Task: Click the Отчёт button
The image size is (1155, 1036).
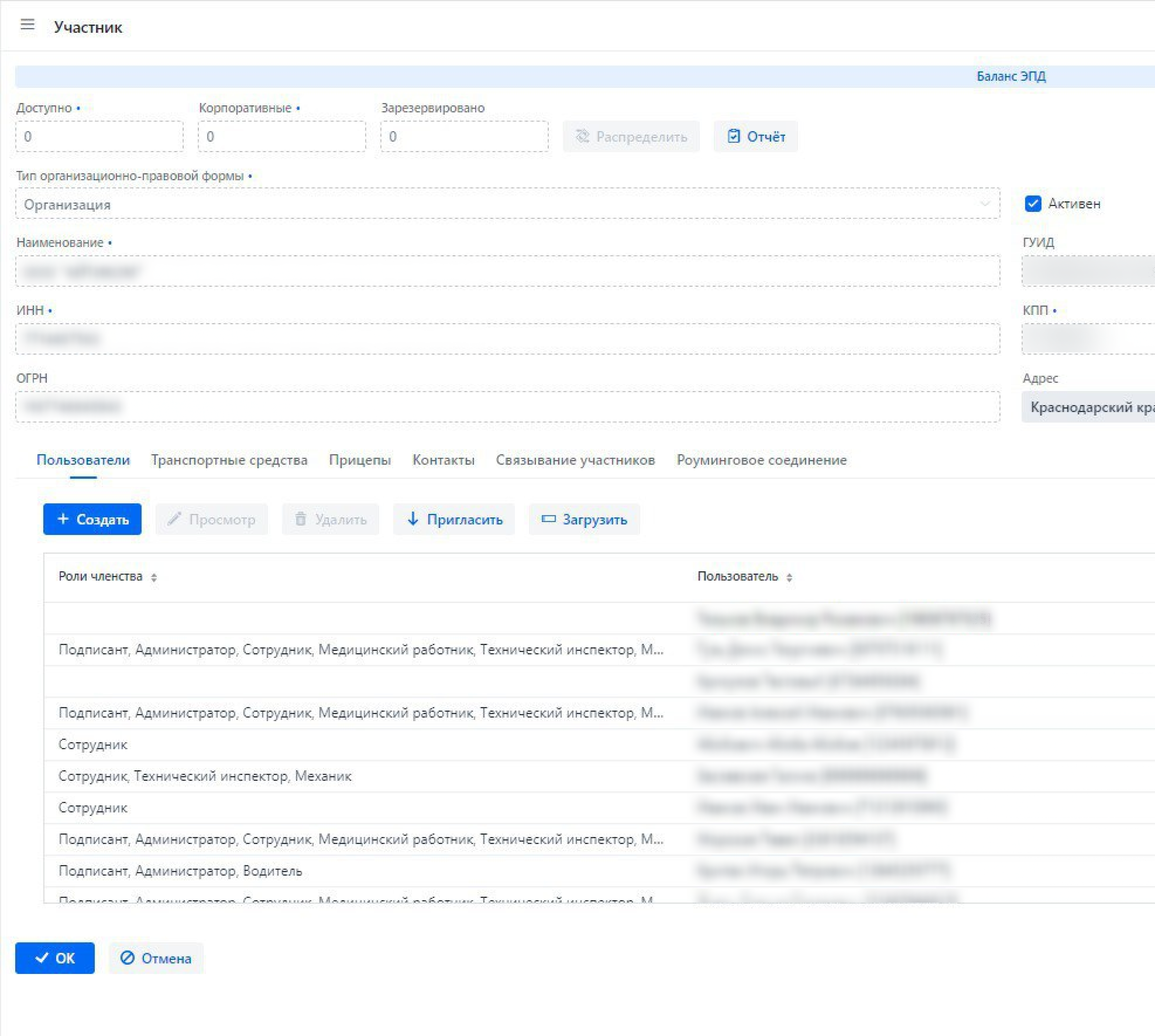Action: pyautogui.click(x=756, y=137)
